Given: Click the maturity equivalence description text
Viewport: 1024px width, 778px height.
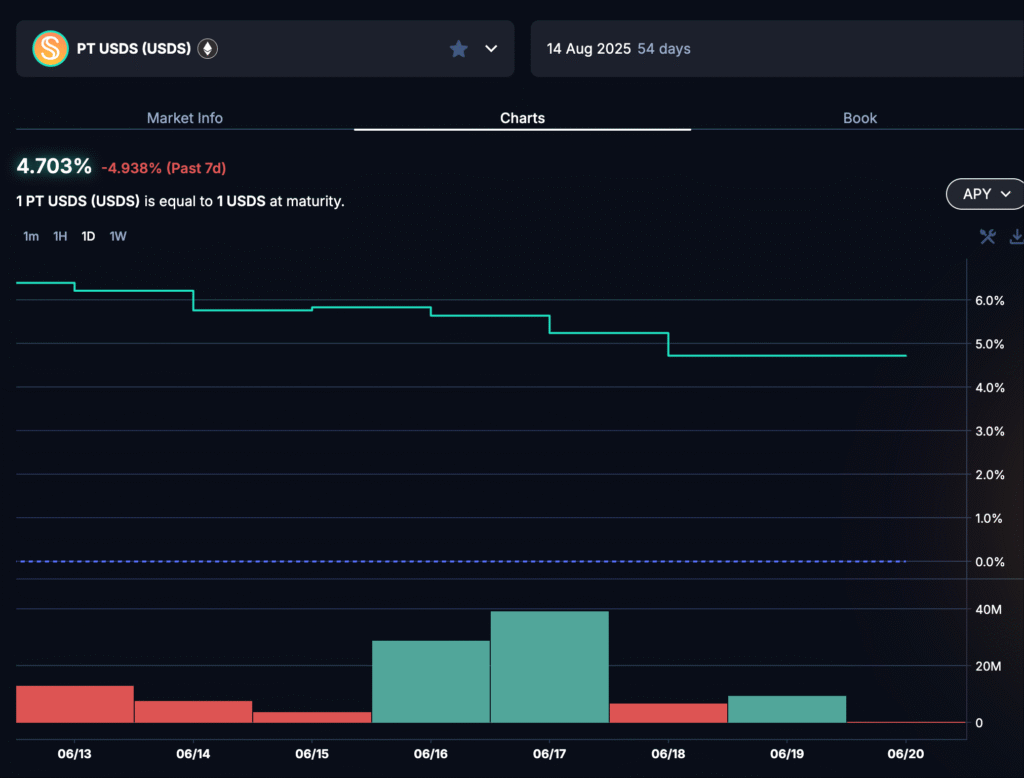Looking at the screenshot, I should 180,201.
